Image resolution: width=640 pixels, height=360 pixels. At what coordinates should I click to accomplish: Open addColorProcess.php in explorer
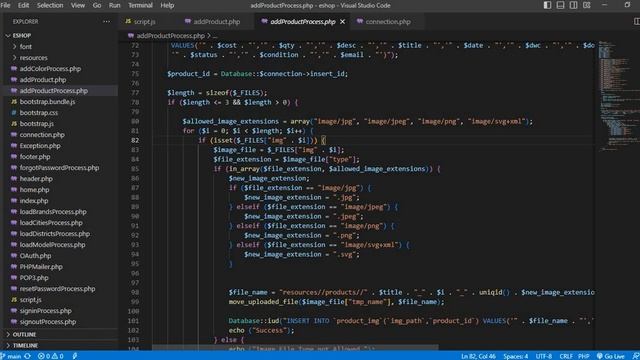[x=50, y=69]
